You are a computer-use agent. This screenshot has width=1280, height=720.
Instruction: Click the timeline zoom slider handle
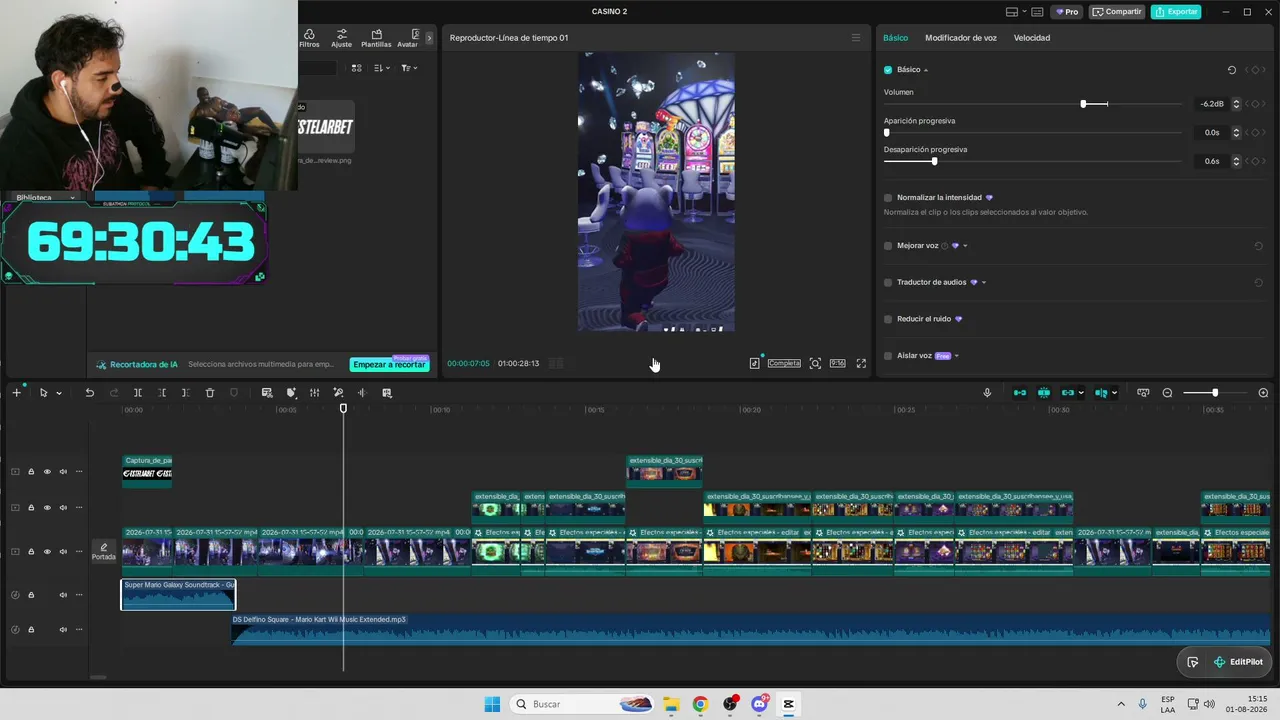point(1215,393)
